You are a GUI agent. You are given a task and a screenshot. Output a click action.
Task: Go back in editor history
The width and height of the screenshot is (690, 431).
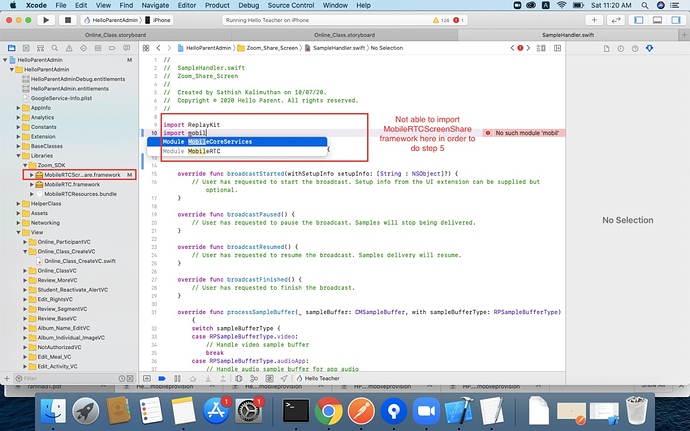tap(158, 48)
